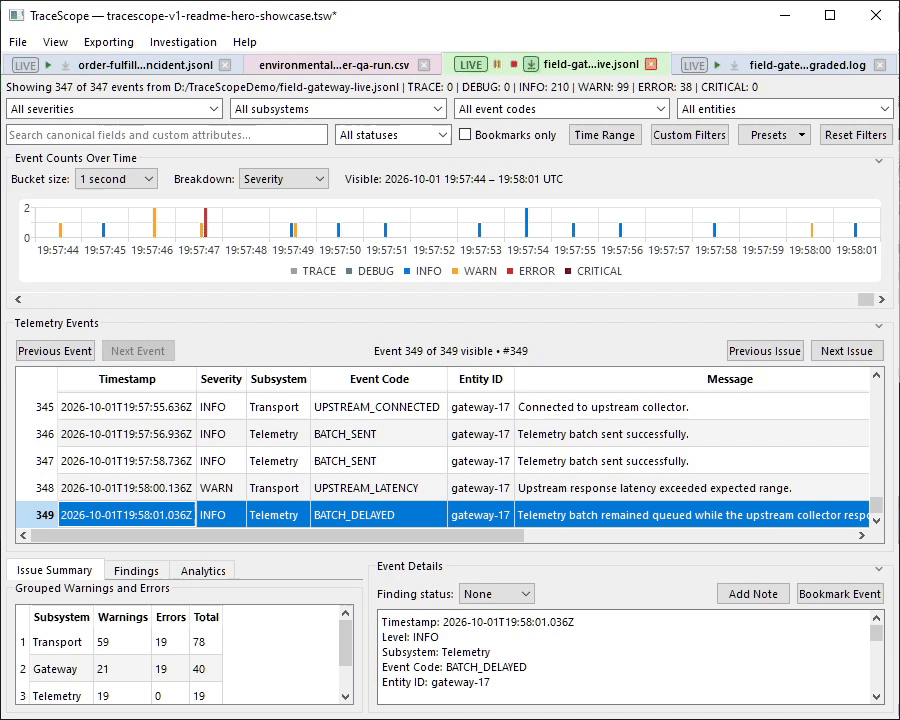Click Bookmark Event button
The width and height of the screenshot is (900, 720).
coord(840,594)
